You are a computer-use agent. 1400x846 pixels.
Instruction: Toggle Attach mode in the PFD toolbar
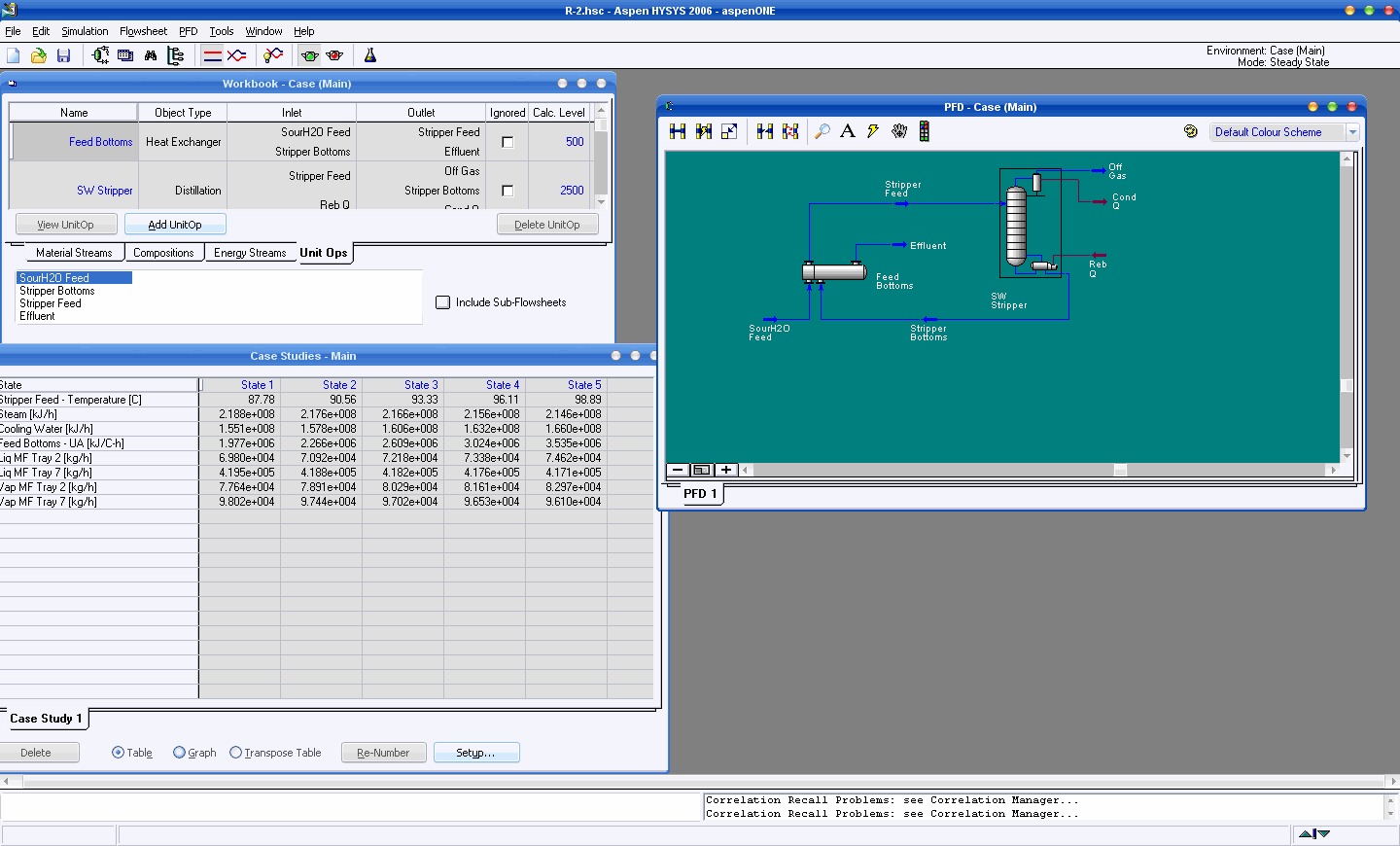tap(678, 131)
